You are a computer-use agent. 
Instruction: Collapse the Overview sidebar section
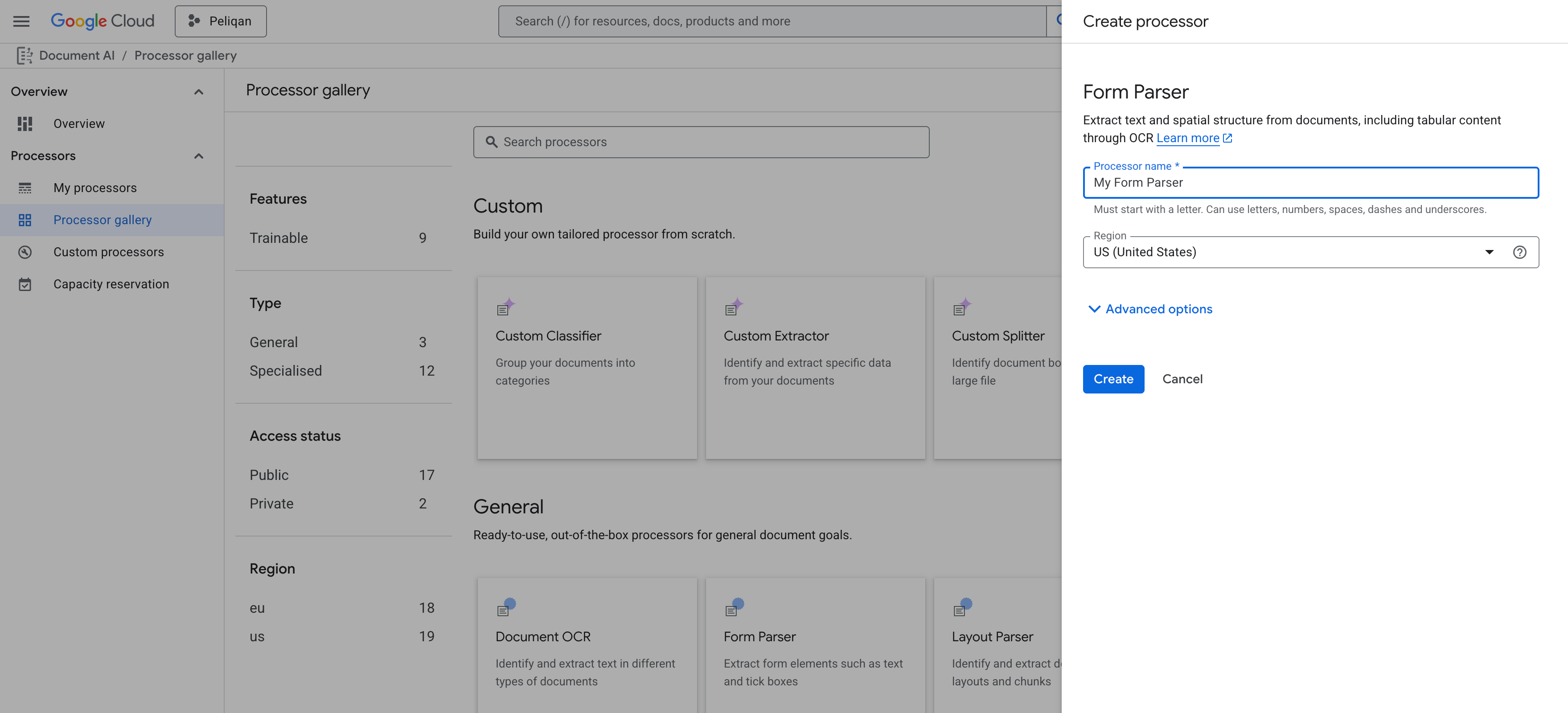(198, 92)
